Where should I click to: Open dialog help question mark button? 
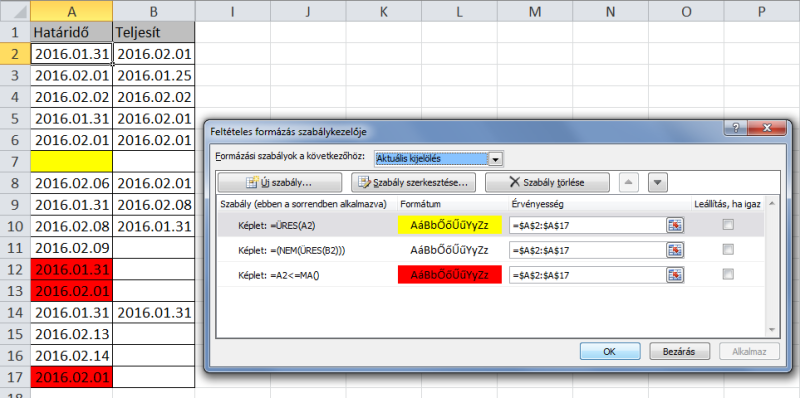pos(736,128)
